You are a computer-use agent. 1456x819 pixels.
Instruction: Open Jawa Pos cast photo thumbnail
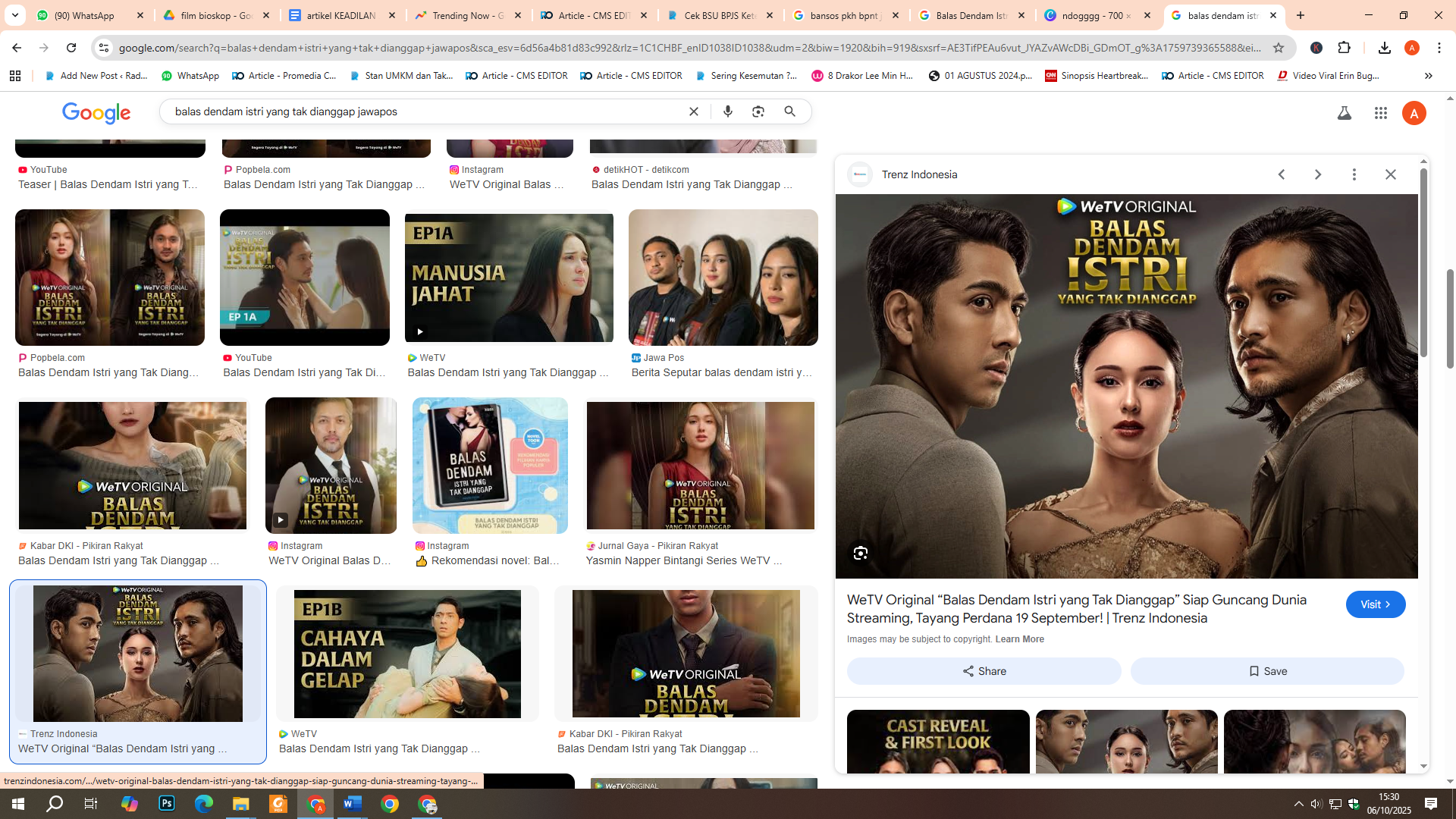pos(723,278)
